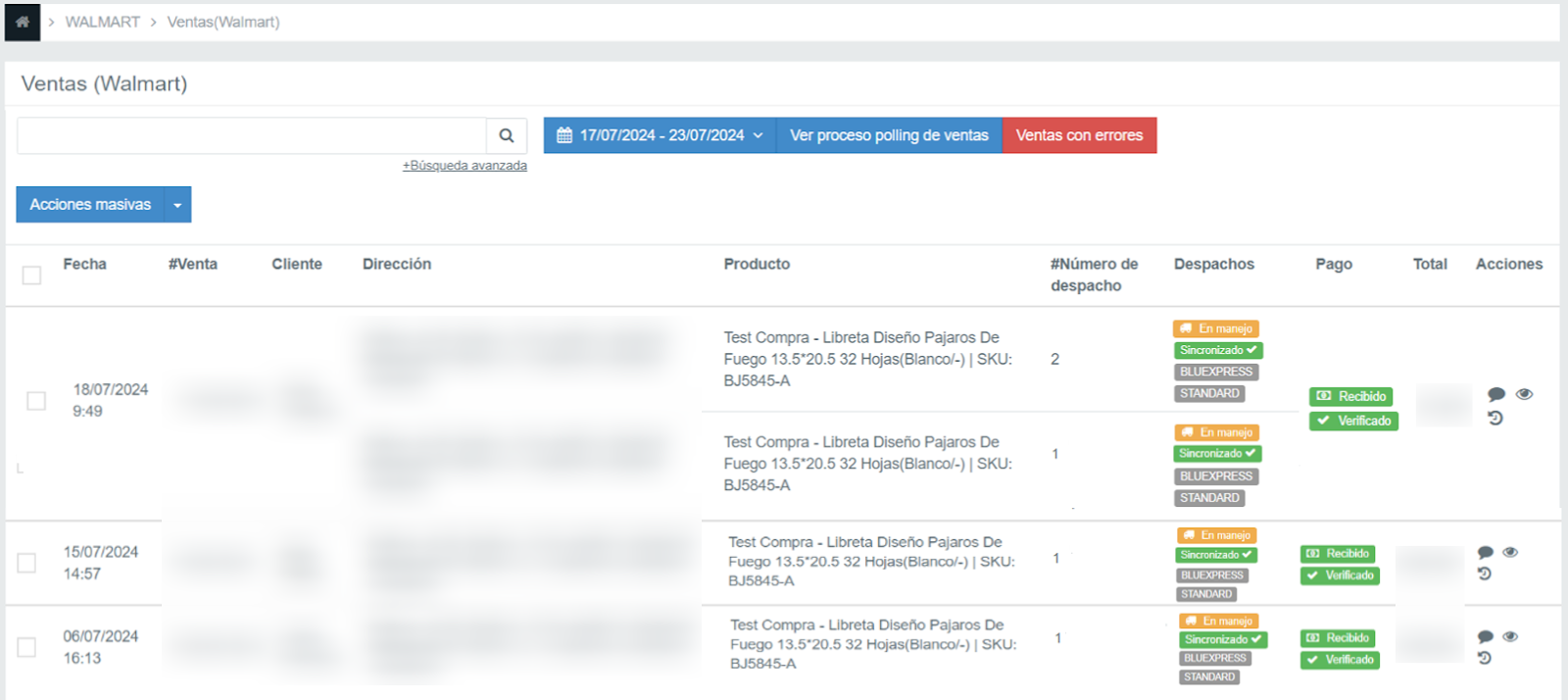View the 15/07/2024 sale with the eye icon
Viewport: 1568px width, 700px height.
(x=1510, y=552)
